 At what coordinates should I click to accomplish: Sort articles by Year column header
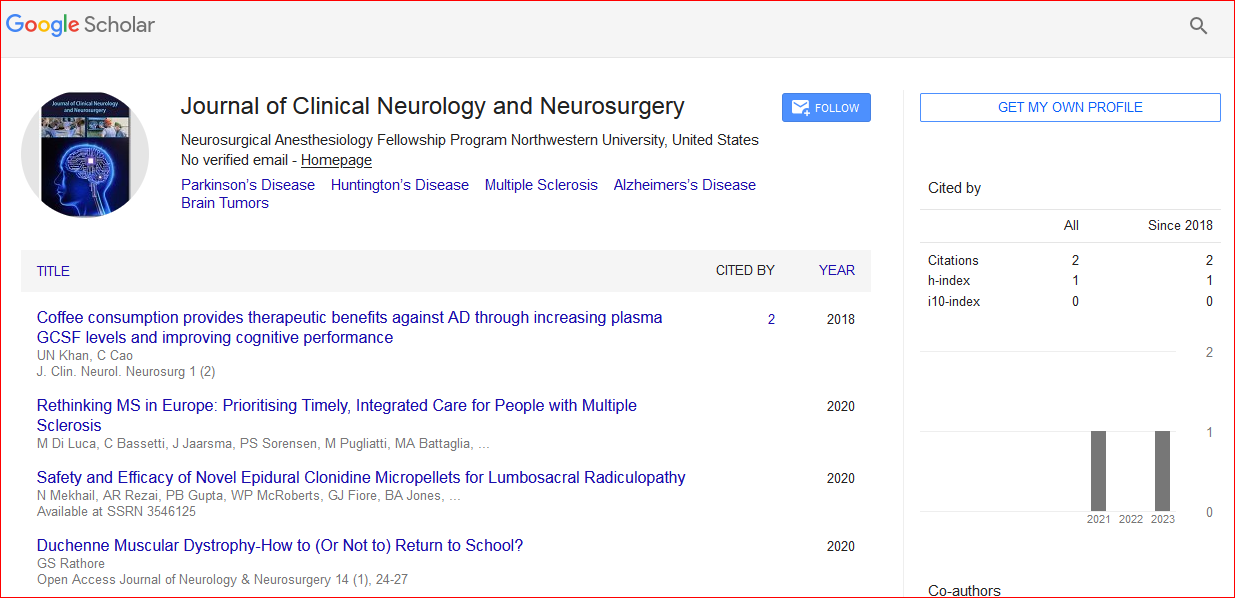click(836, 270)
